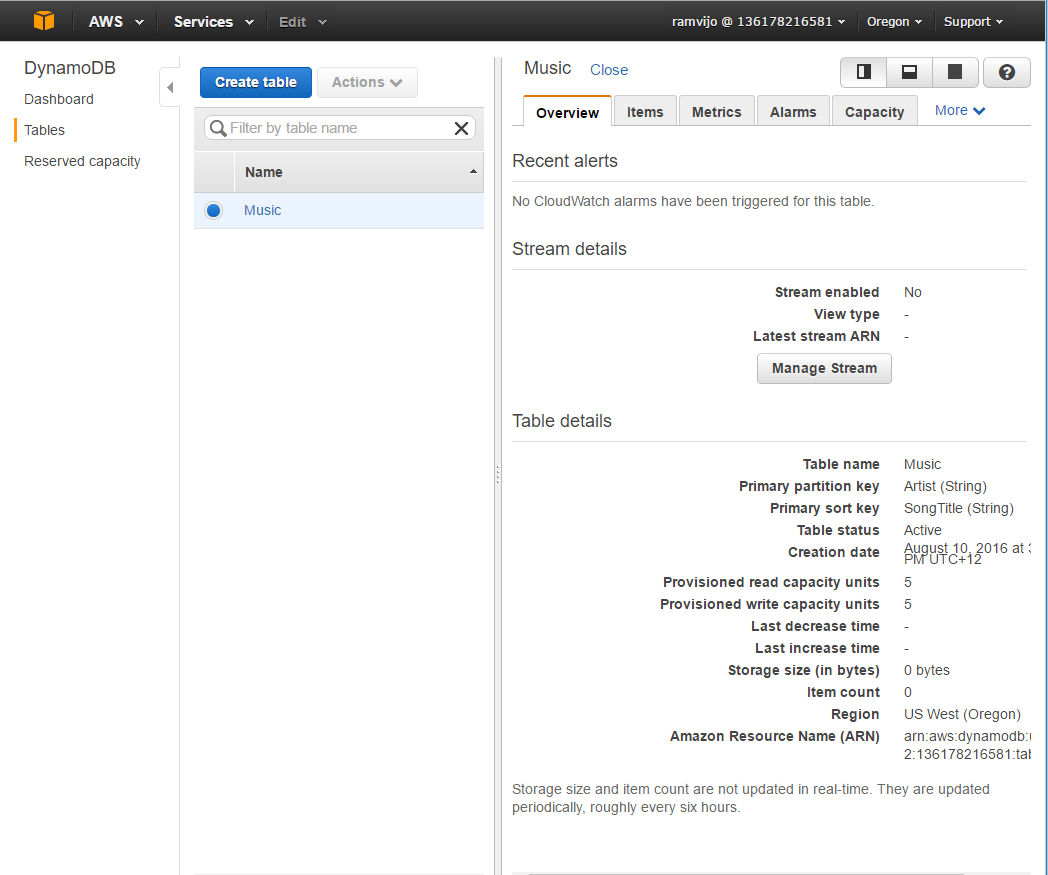Switch to the Items tab
This screenshot has width=1048, height=875.
pyautogui.click(x=645, y=112)
